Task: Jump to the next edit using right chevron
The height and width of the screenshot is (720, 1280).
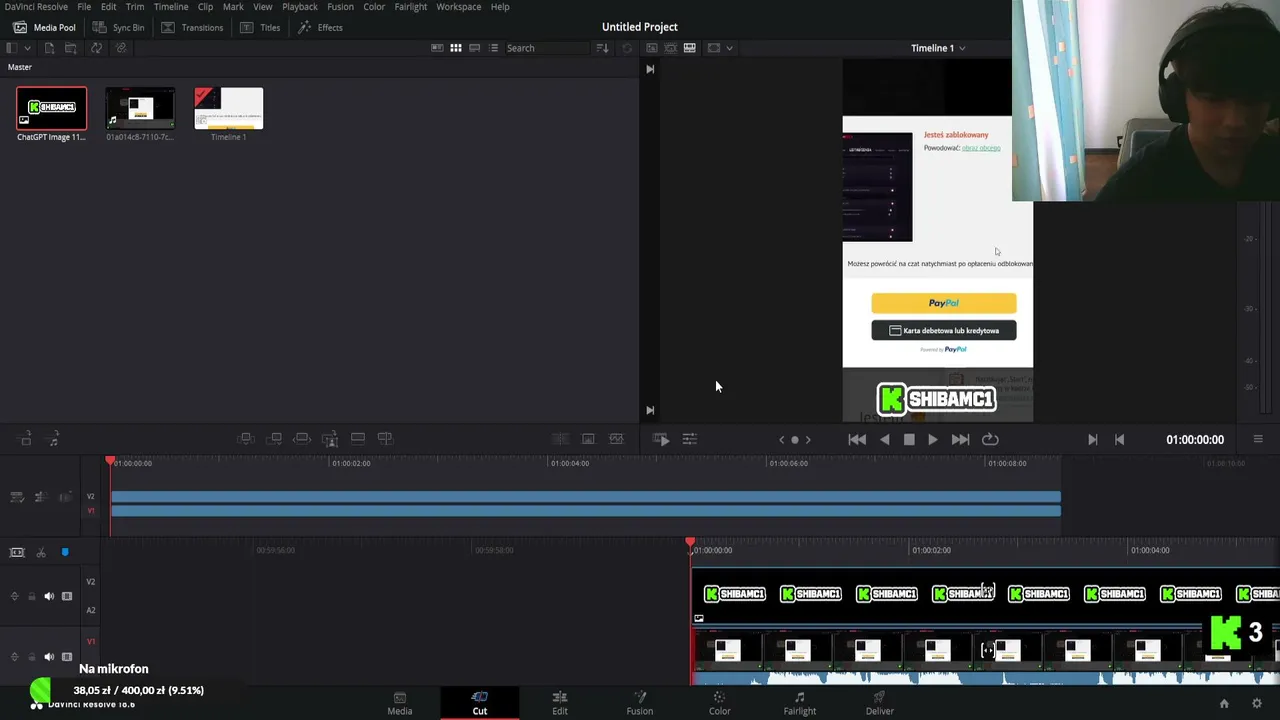Action: (x=808, y=439)
